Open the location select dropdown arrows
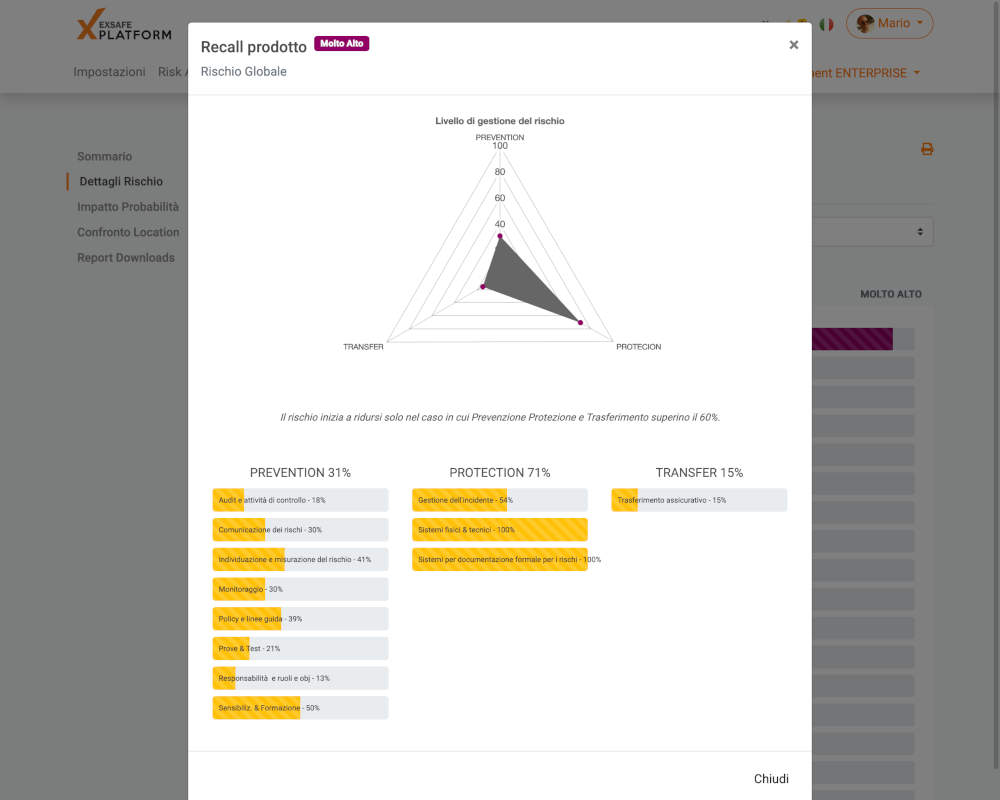 click(x=920, y=232)
